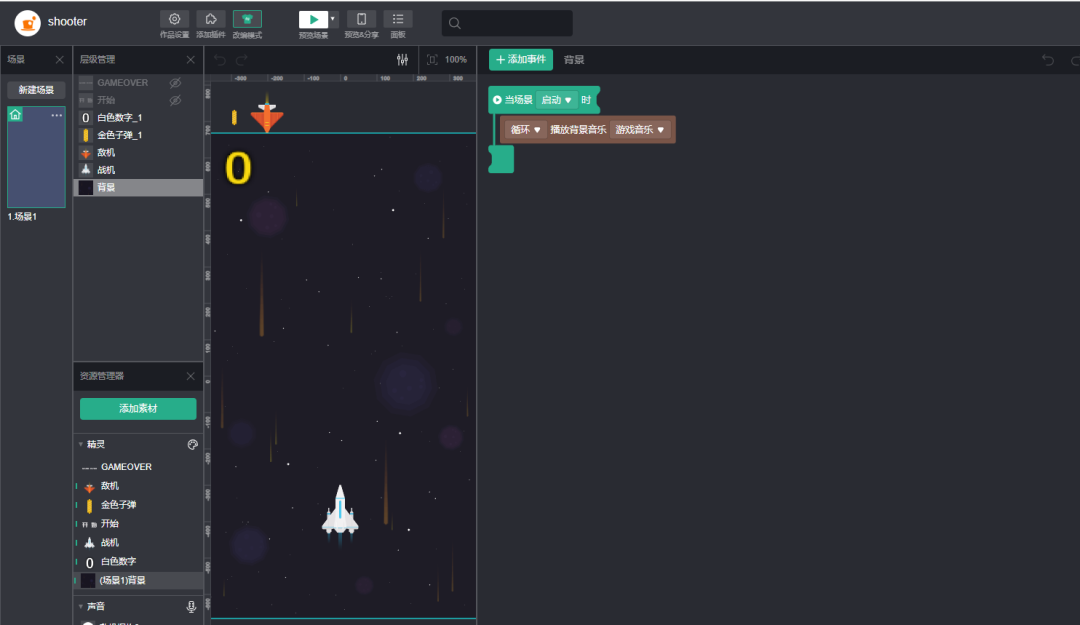Screen dimensions: 1080x625
Task: Click the 预览&分享 phone icon
Action: [361, 19]
